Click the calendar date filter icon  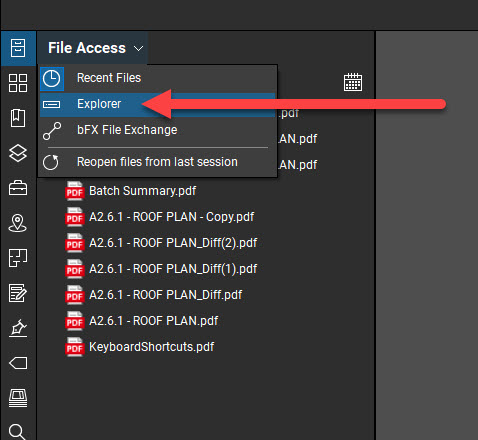tap(353, 82)
